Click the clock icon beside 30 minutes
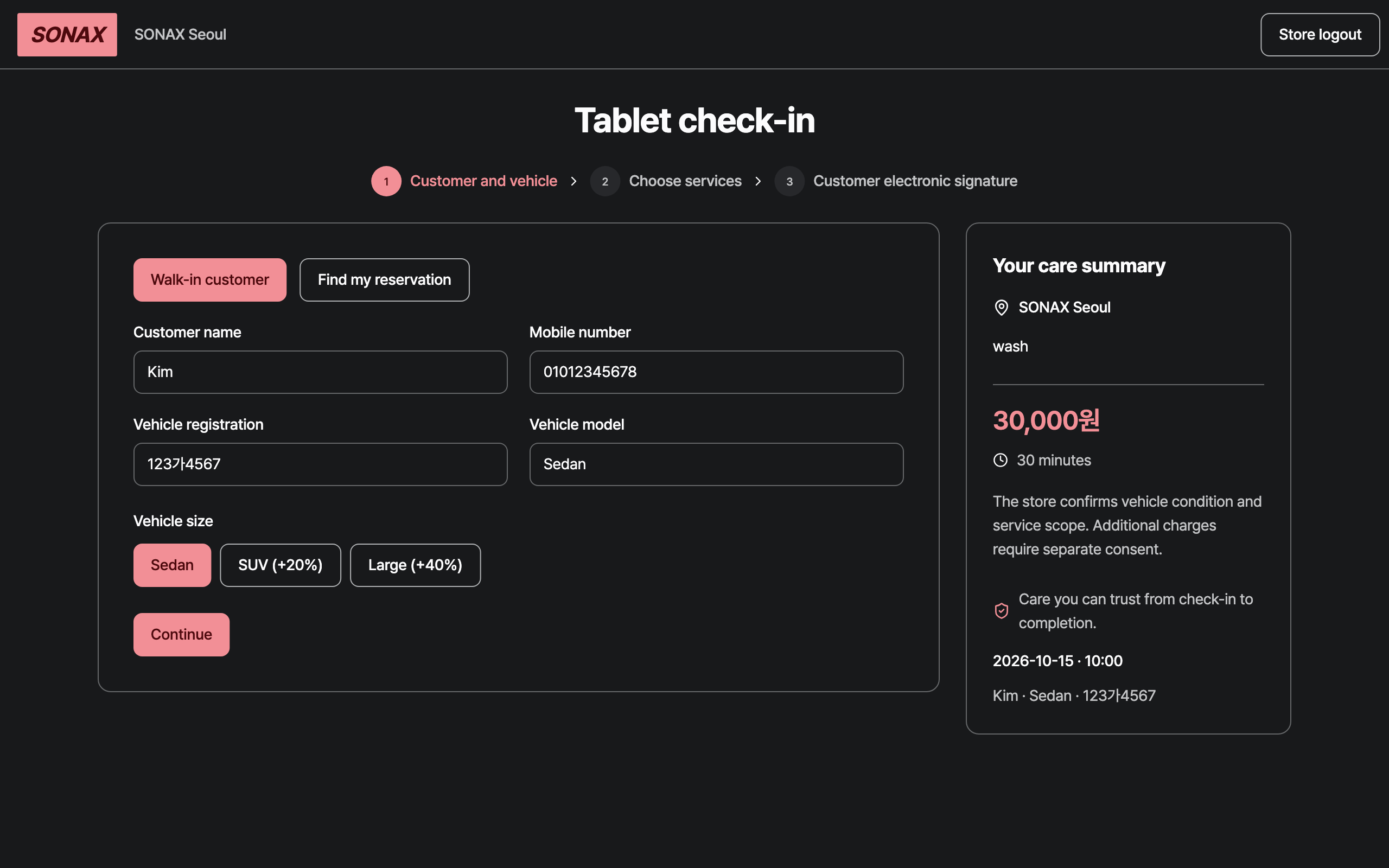Image resolution: width=1389 pixels, height=868 pixels. click(1001, 461)
